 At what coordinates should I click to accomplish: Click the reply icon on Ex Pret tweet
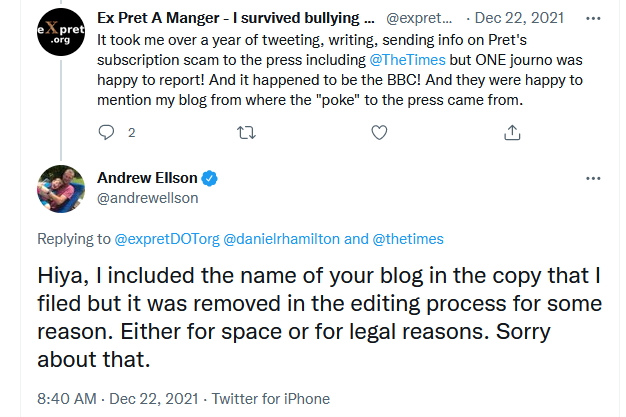(108, 132)
